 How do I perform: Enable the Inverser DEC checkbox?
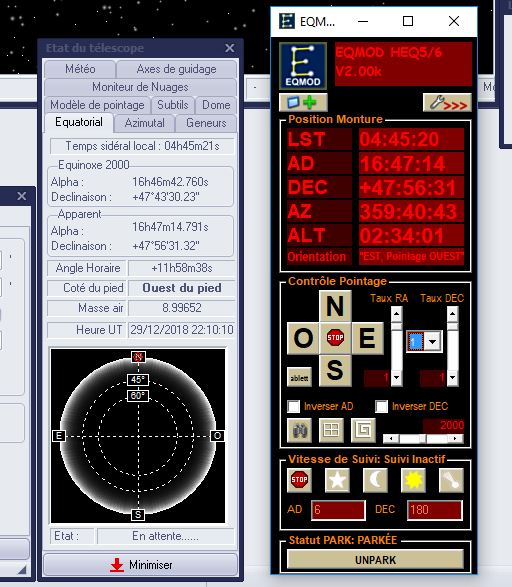click(x=381, y=407)
